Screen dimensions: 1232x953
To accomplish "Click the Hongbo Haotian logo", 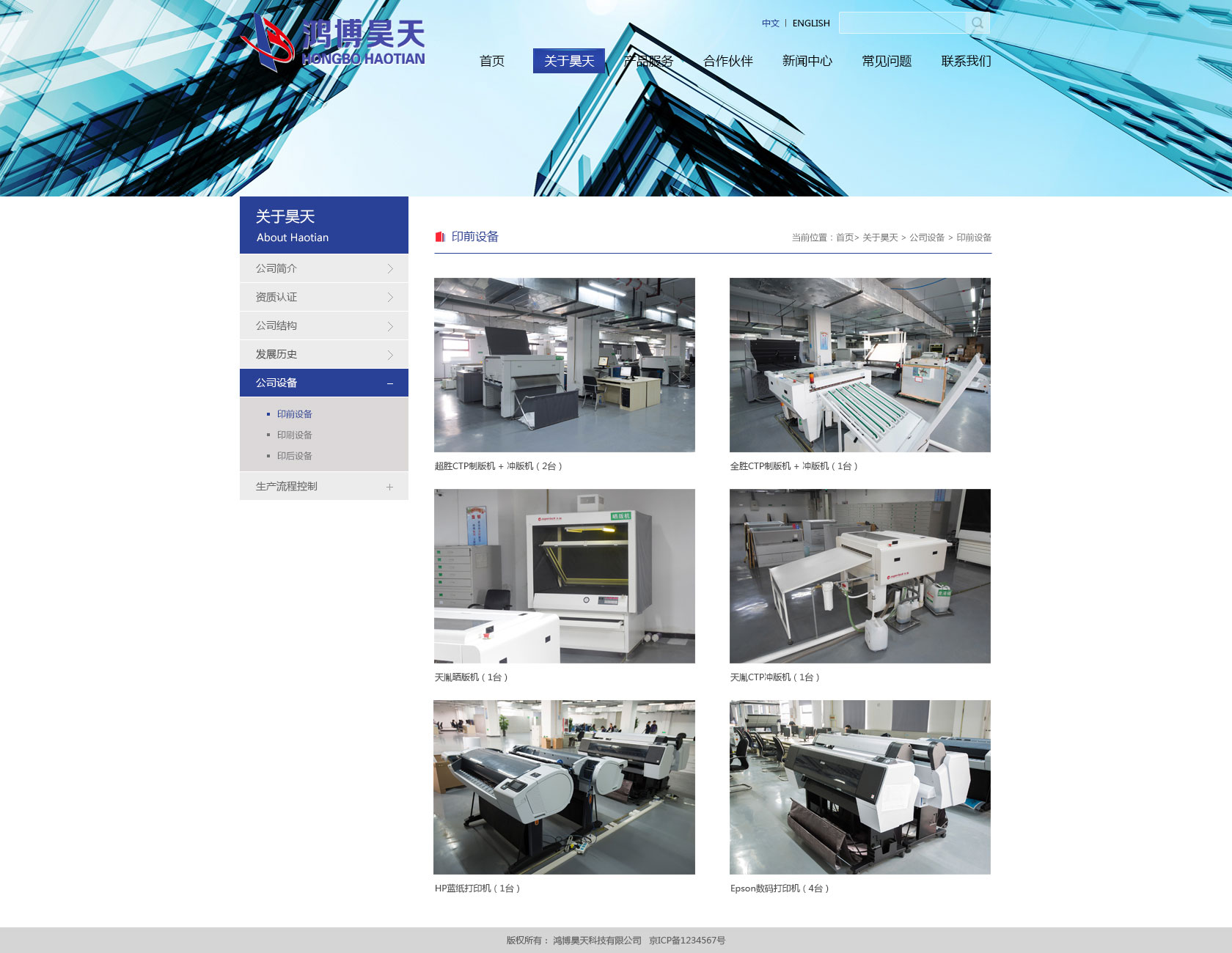I will coord(334,43).
